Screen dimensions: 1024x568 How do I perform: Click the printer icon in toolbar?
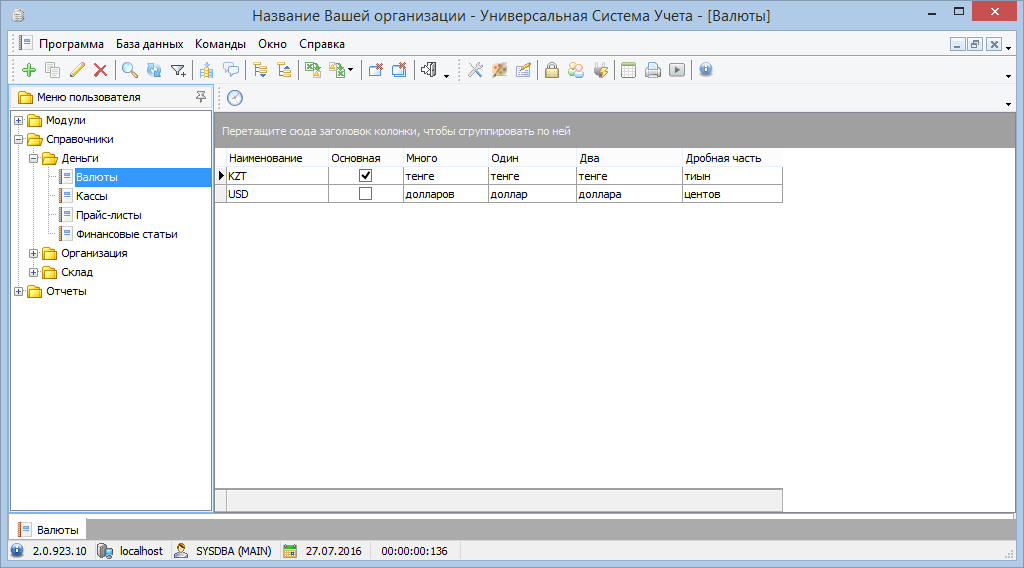[653, 70]
